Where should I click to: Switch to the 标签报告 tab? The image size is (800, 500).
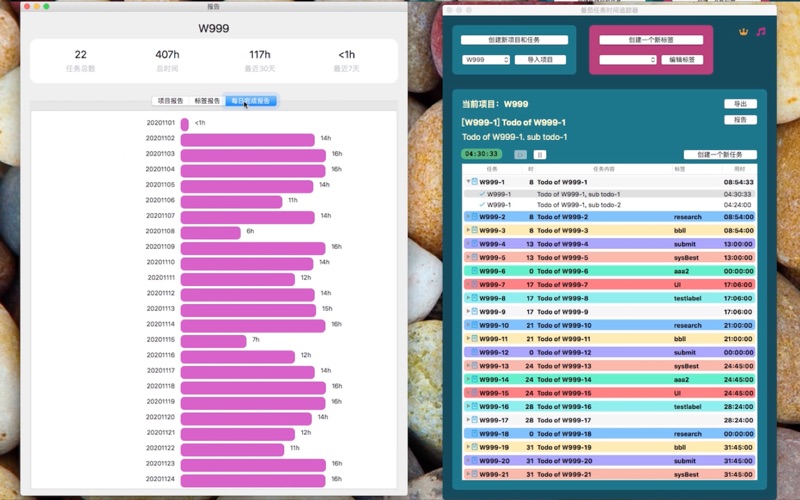(x=207, y=101)
